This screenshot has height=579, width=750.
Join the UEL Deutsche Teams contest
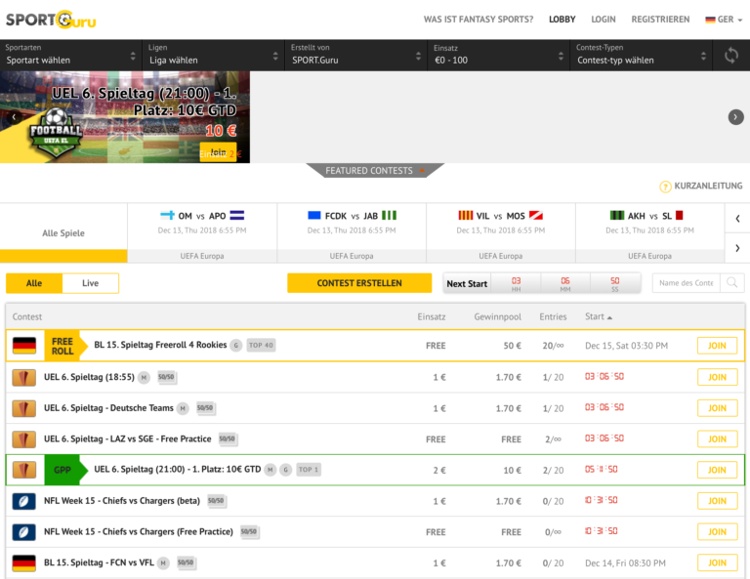[x=717, y=408]
